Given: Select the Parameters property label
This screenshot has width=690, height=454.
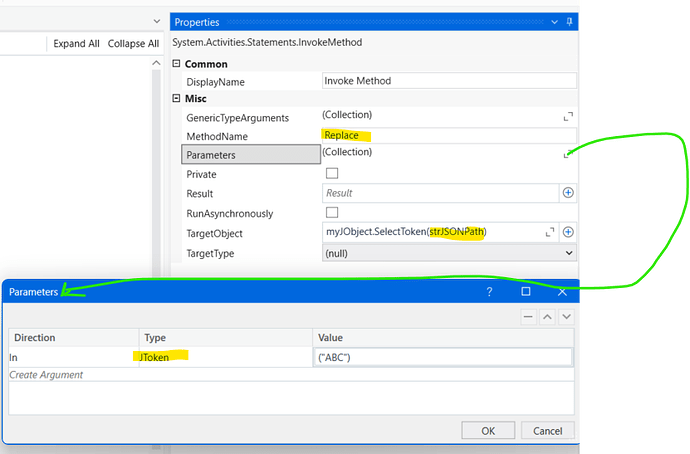Looking at the screenshot, I should (x=251, y=154).
